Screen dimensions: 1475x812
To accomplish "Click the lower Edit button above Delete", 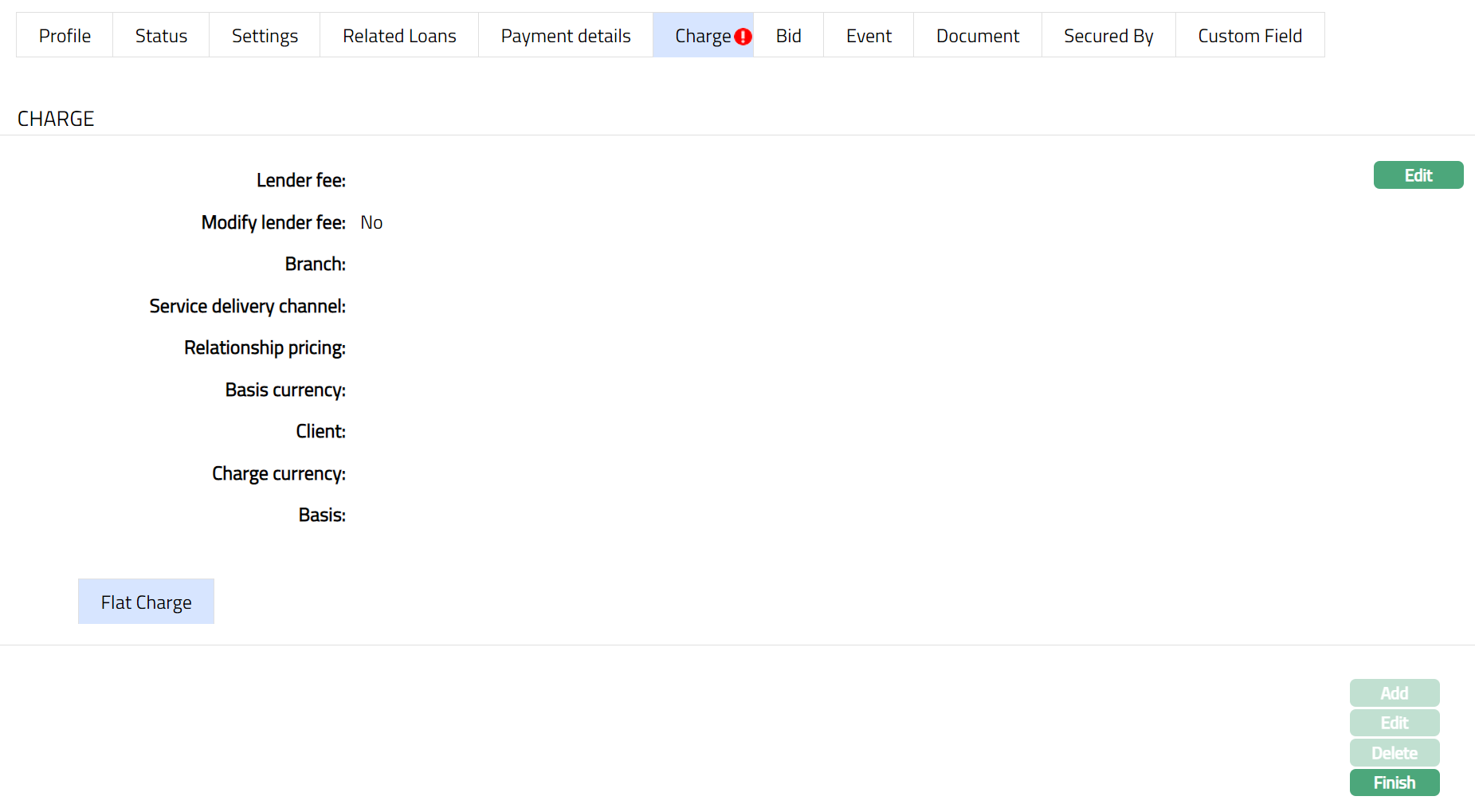I will (1394, 723).
